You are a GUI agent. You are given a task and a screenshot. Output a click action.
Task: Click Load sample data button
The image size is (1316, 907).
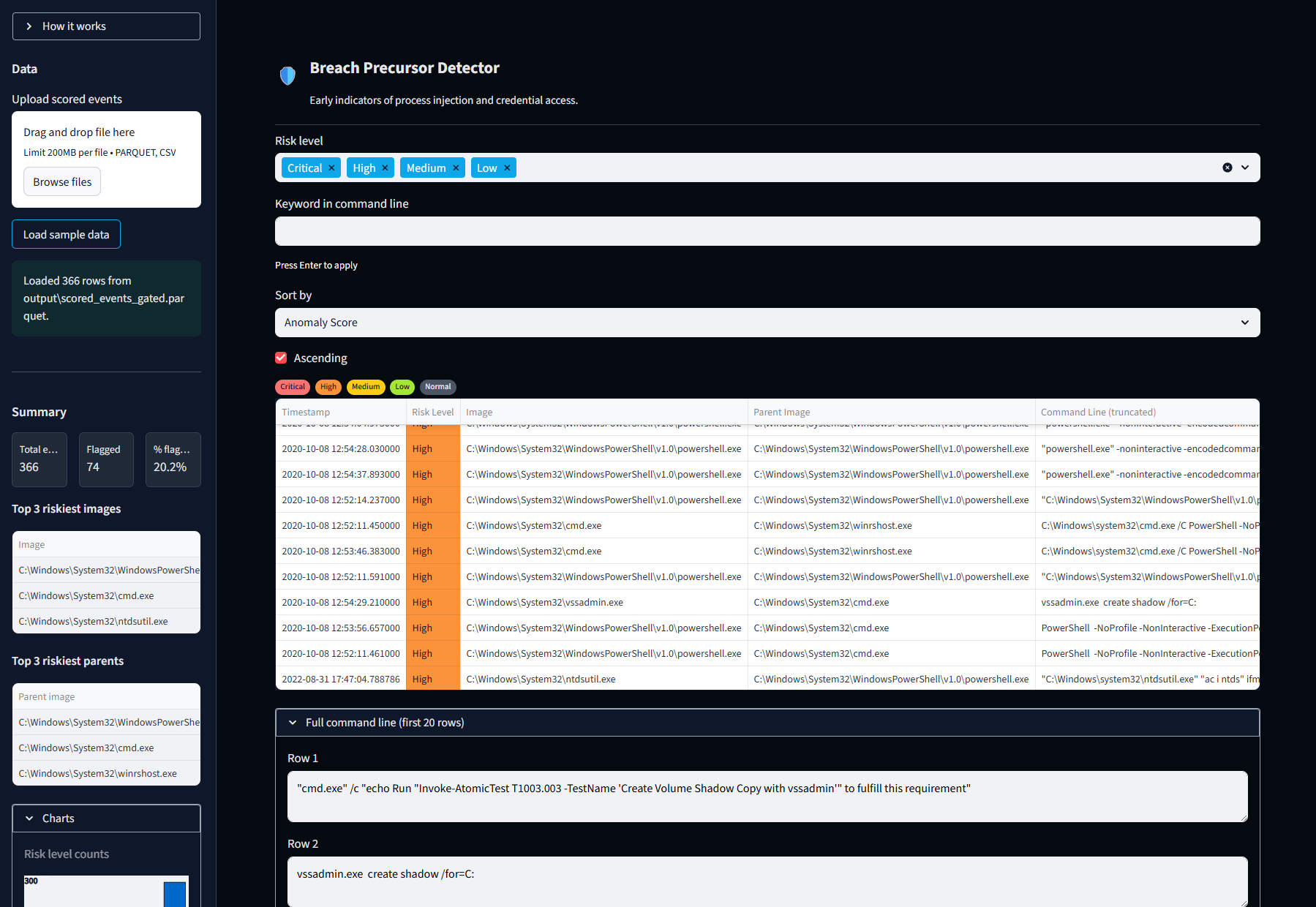click(66, 235)
